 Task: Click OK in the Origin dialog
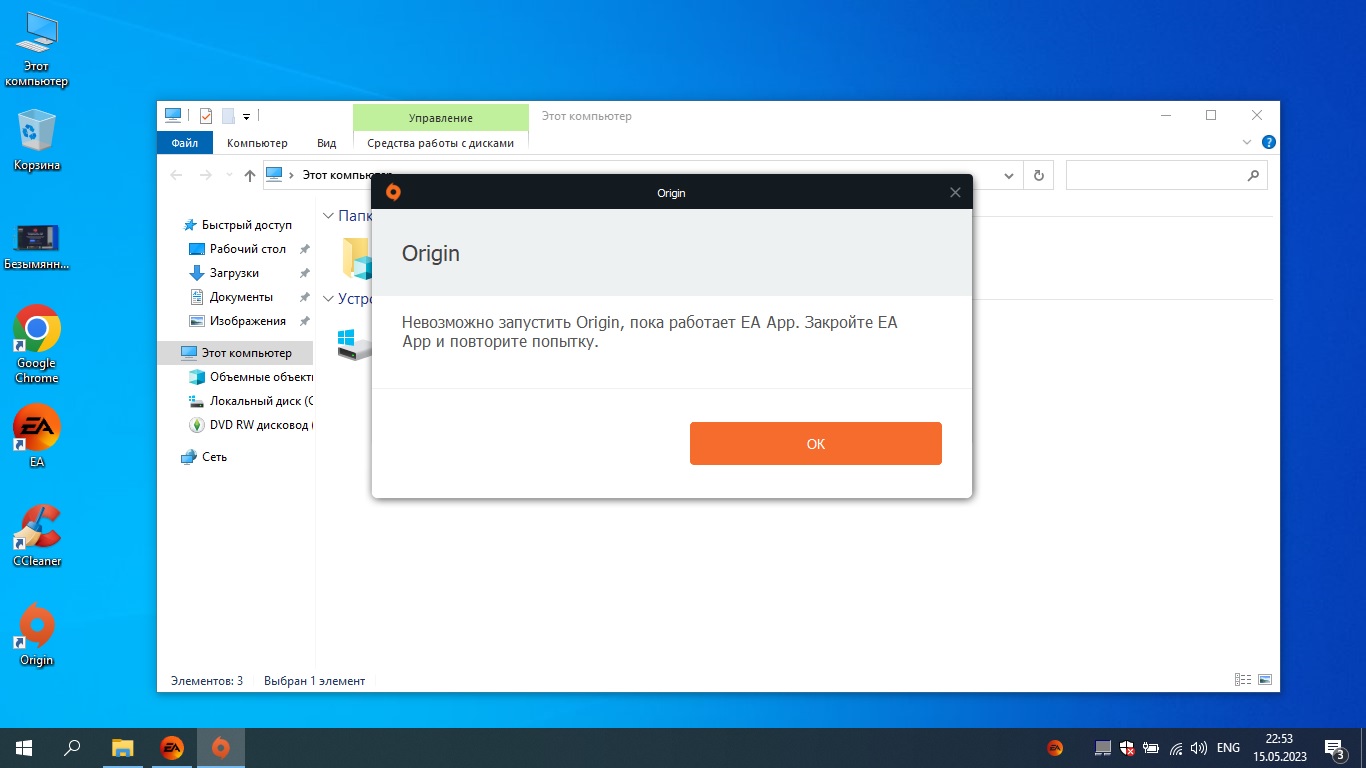point(815,443)
